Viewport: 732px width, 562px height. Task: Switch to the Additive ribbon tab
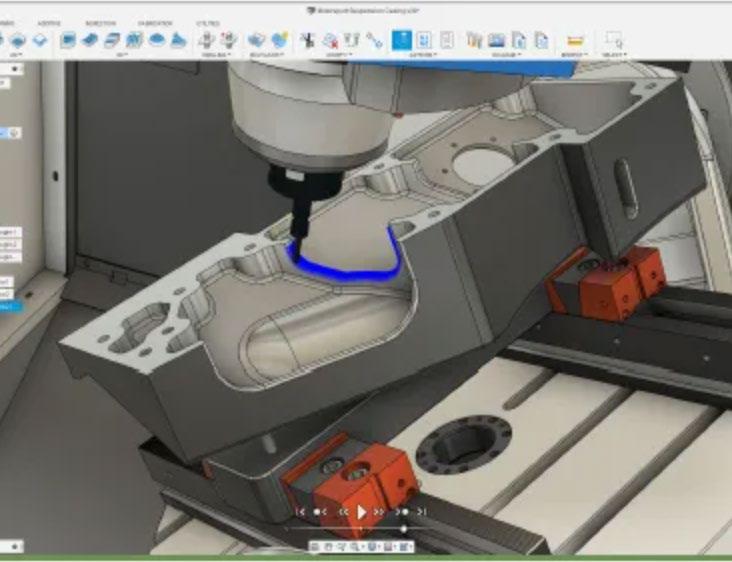[49, 23]
